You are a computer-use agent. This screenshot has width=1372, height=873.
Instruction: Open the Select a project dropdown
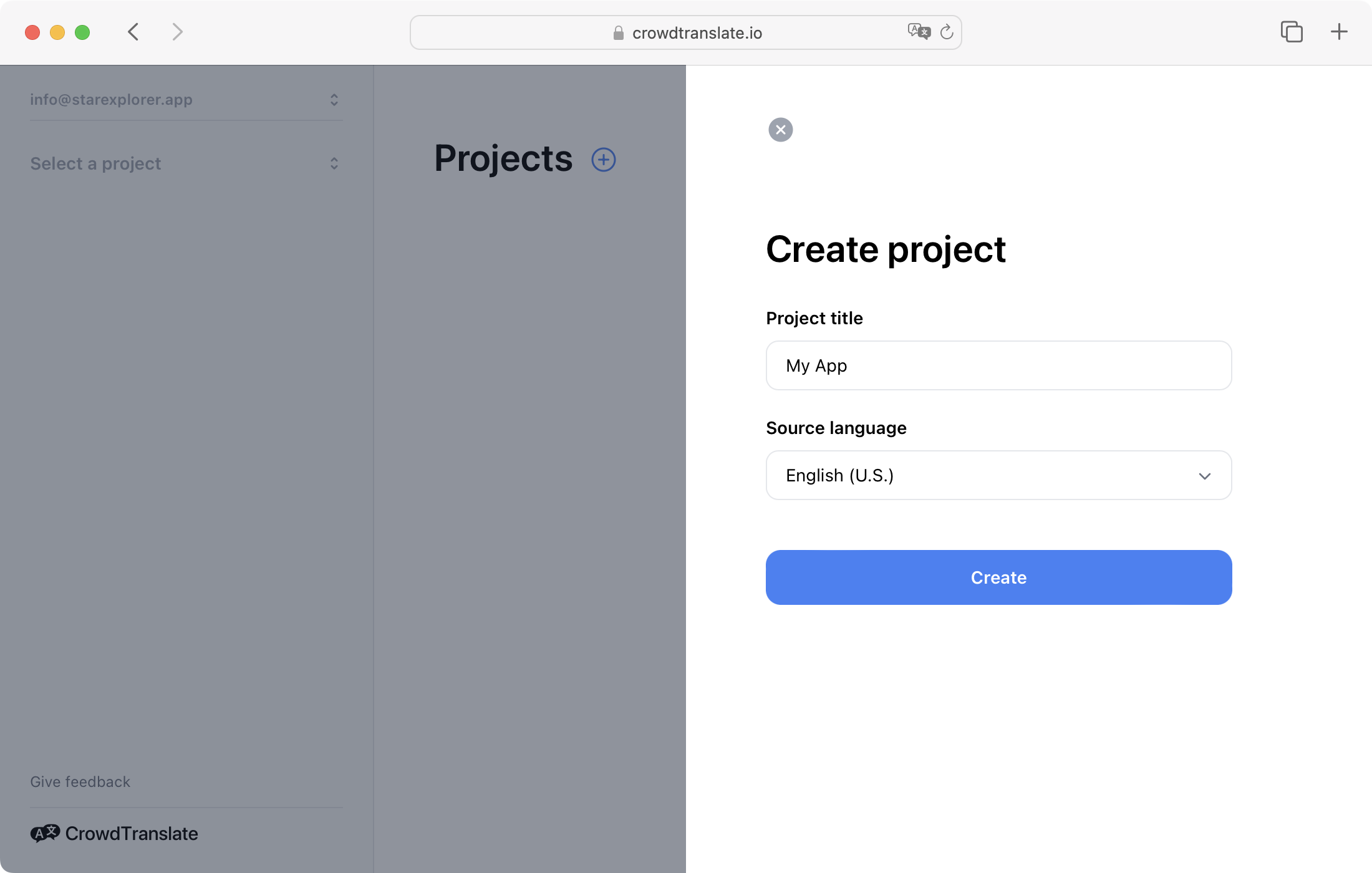185,163
